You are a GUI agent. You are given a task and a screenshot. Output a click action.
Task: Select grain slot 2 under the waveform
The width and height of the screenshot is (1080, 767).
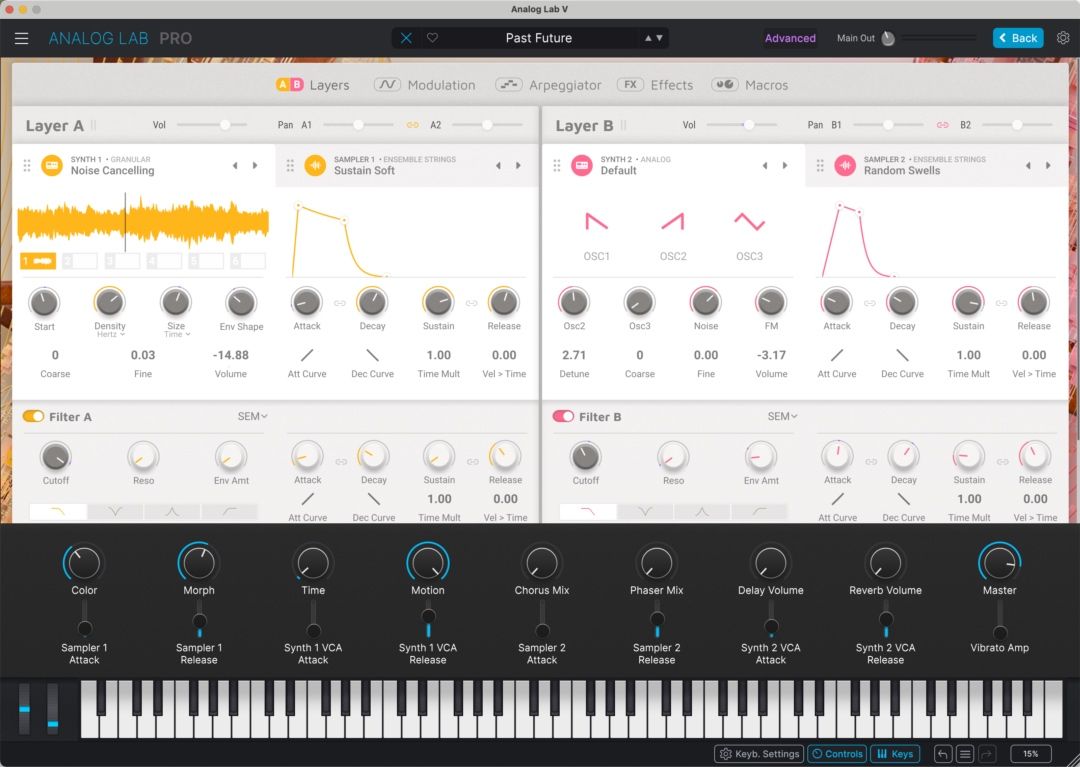[79, 261]
